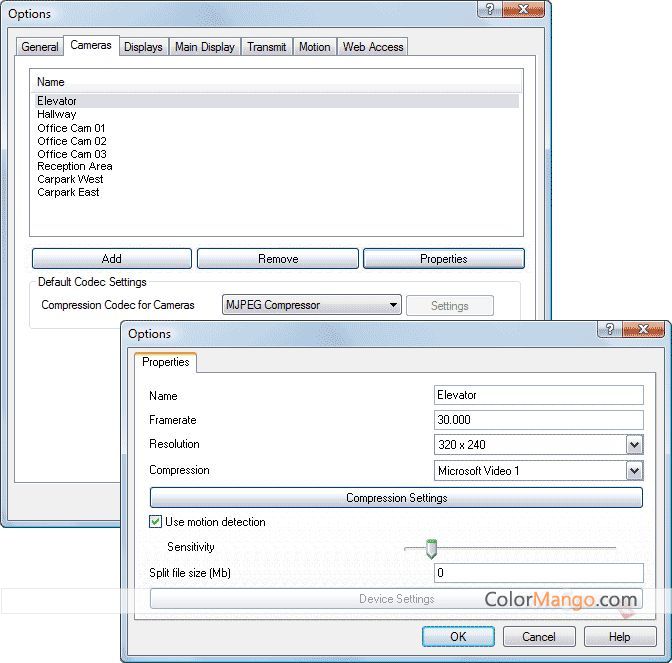The width and height of the screenshot is (672, 663).
Task: Switch to the Main Display tab
Action: pyautogui.click(x=204, y=47)
